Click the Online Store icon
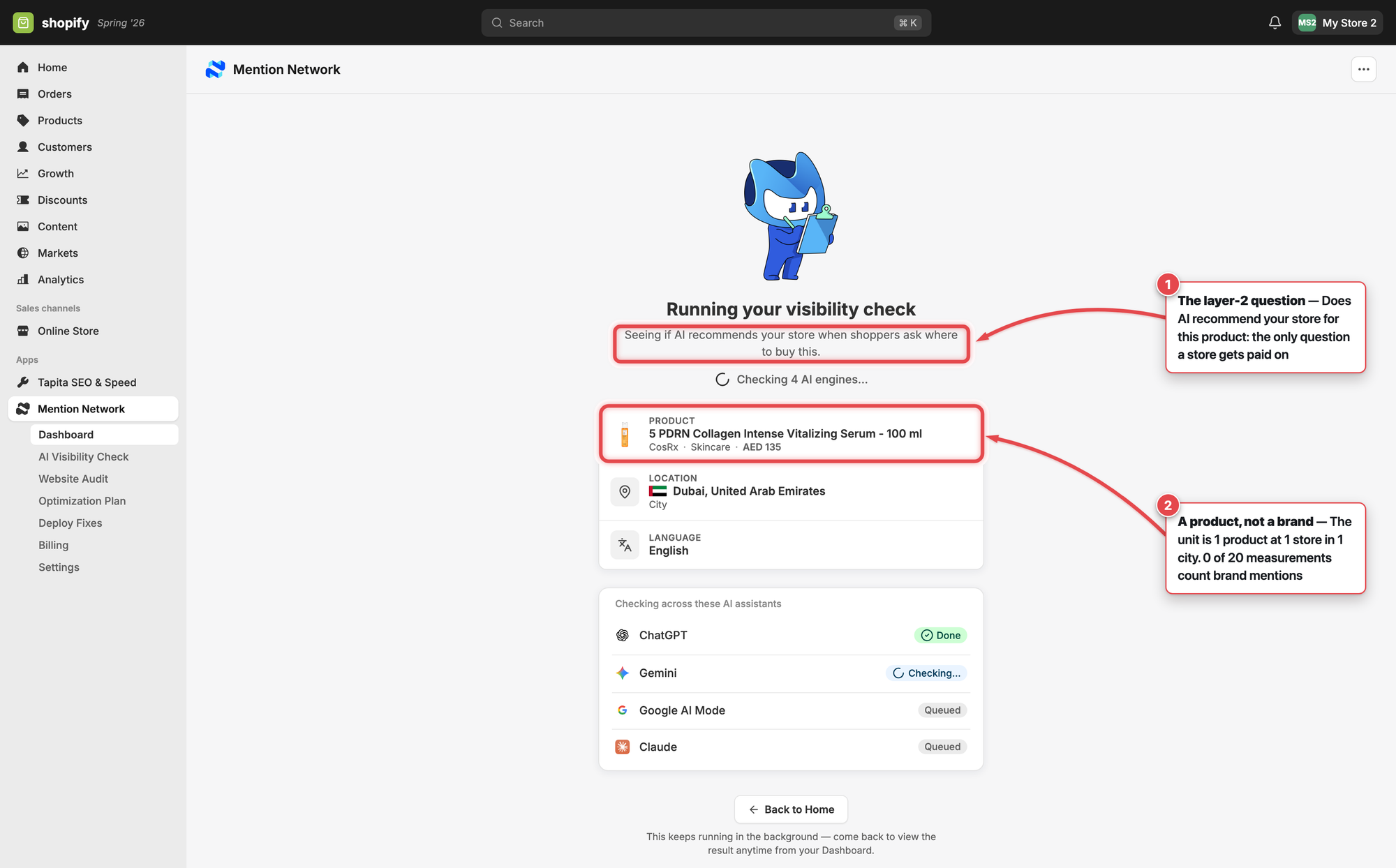Viewport: 1396px width, 868px height. point(23,331)
